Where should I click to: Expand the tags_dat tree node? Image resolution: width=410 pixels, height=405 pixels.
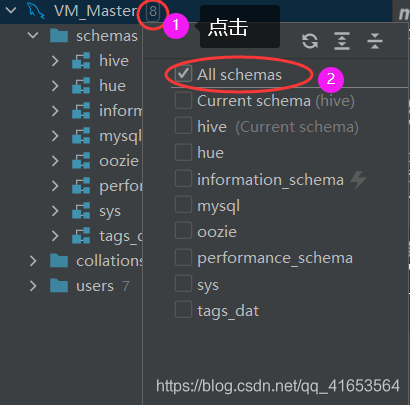click(x=55, y=236)
